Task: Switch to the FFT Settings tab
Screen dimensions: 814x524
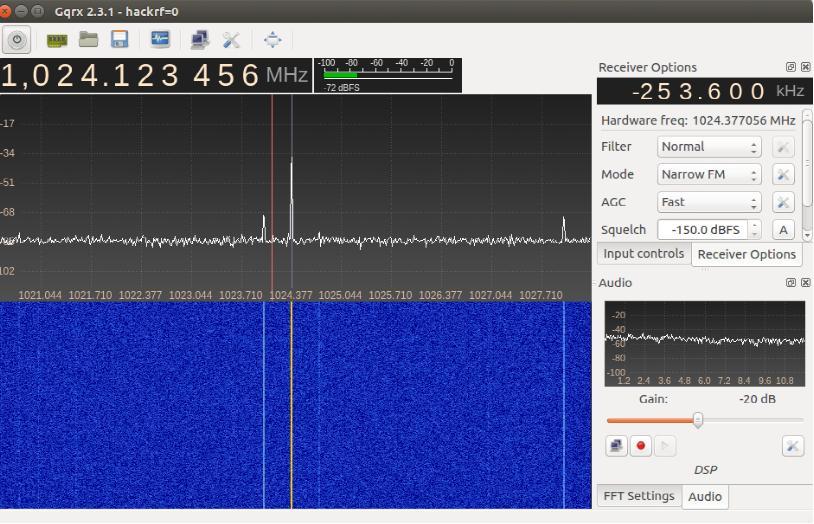Action: tap(638, 496)
